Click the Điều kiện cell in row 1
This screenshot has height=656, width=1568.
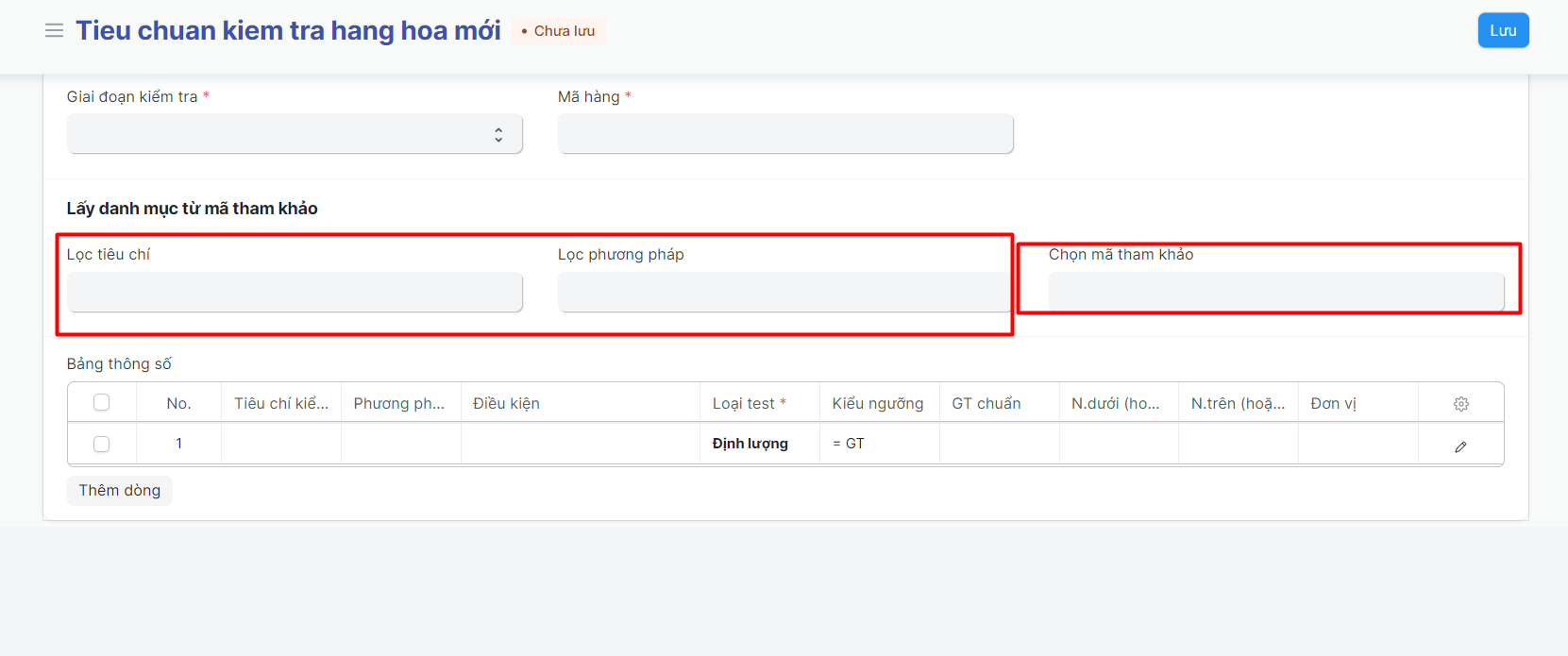[580, 444]
